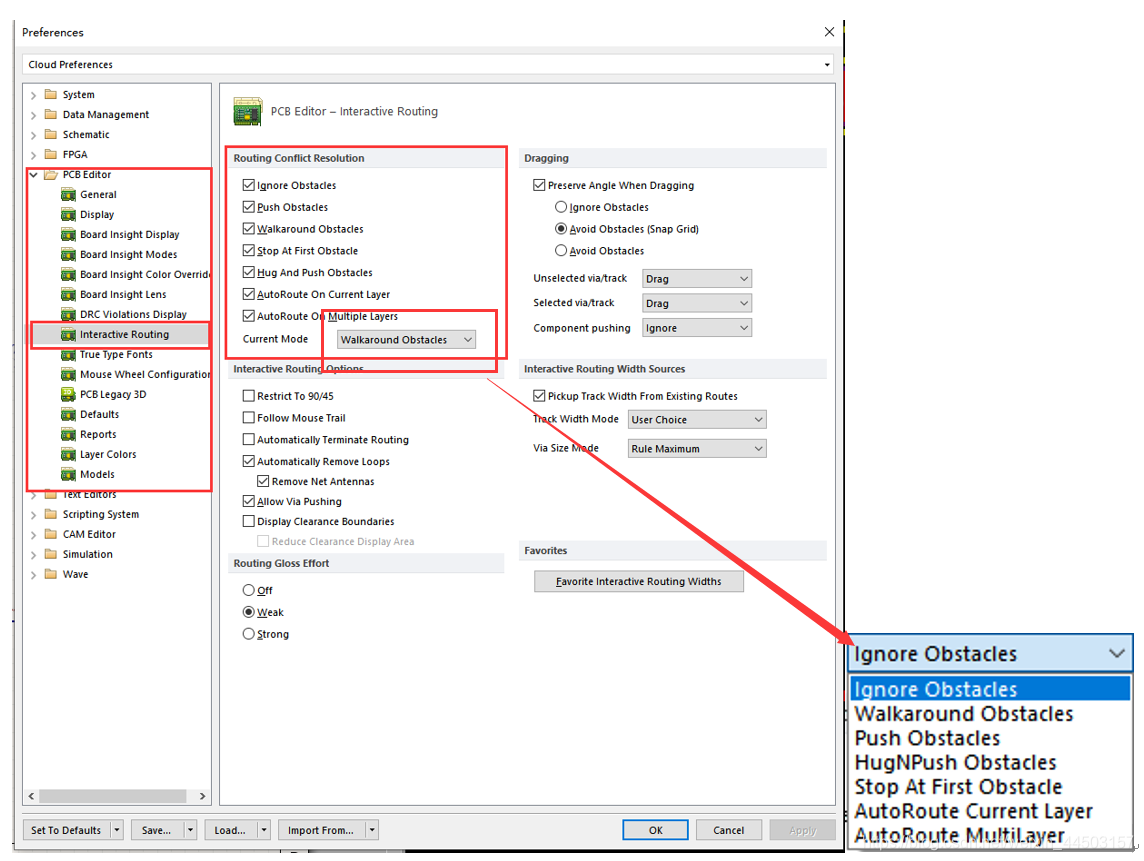Choose HugNPush Obstacles from mode list

pos(955,763)
